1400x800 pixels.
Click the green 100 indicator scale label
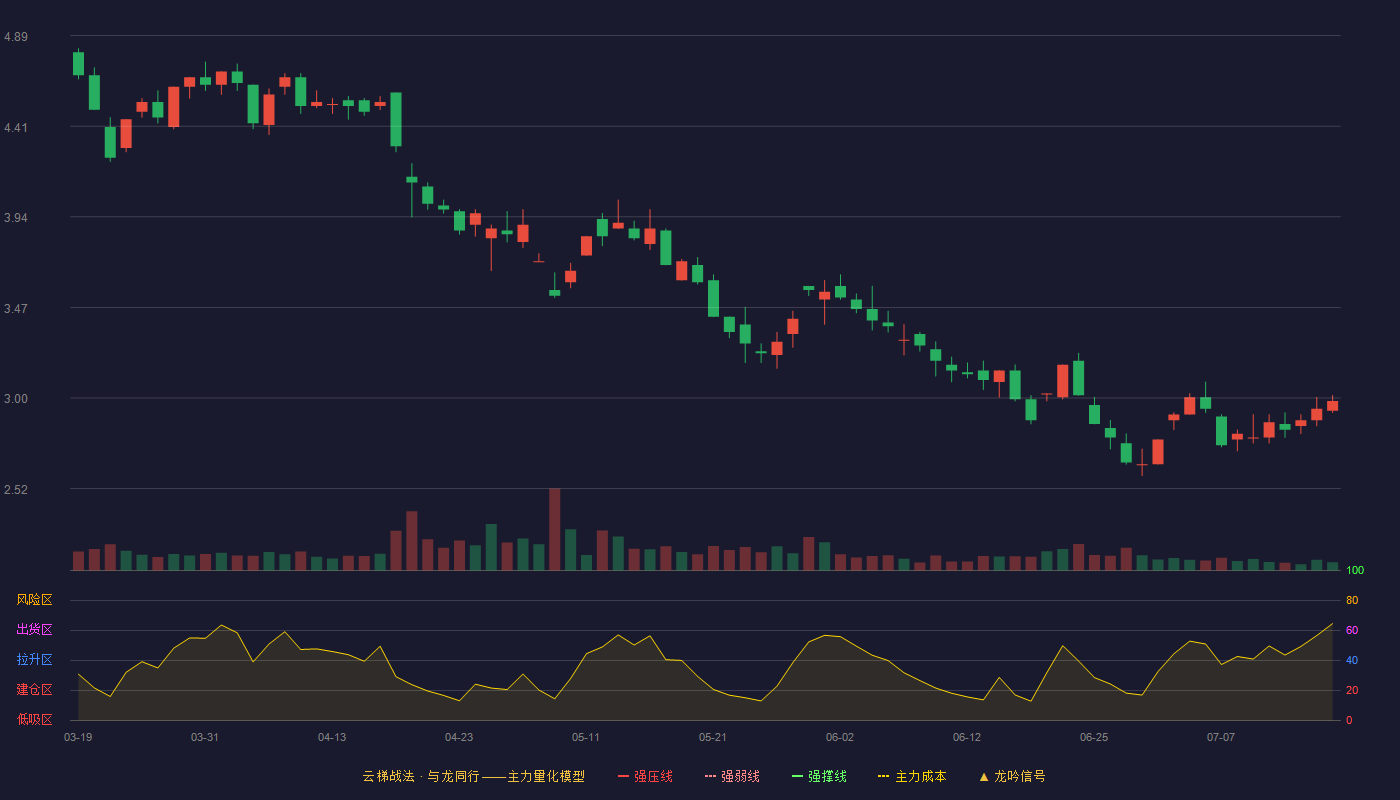[x=1355, y=570]
